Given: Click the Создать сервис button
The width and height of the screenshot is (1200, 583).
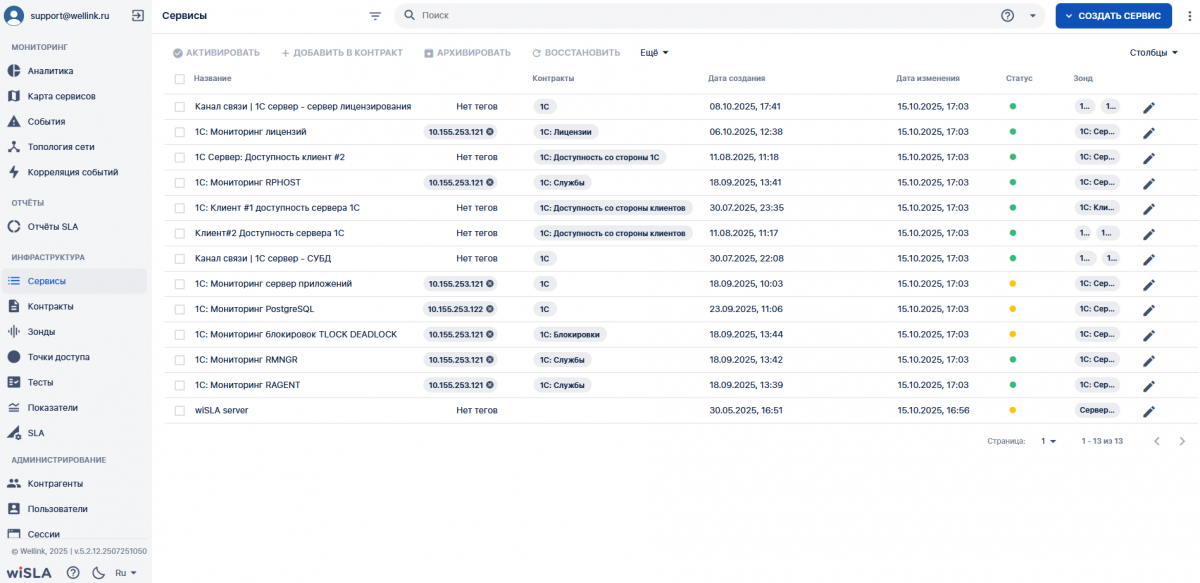Looking at the screenshot, I should pos(1113,16).
